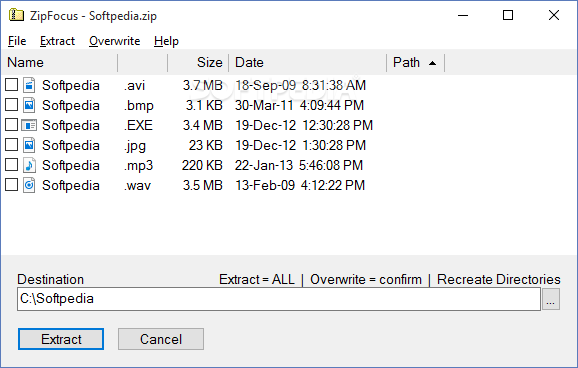Click the unlabeled extension column header
578x368 pixels.
[x=143, y=62]
